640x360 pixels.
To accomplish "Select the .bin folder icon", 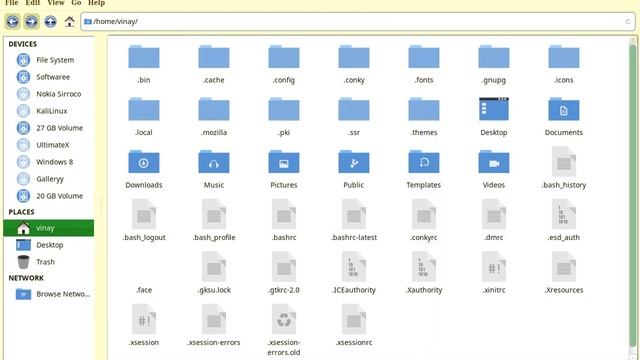I will pyautogui.click(x=144, y=57).
